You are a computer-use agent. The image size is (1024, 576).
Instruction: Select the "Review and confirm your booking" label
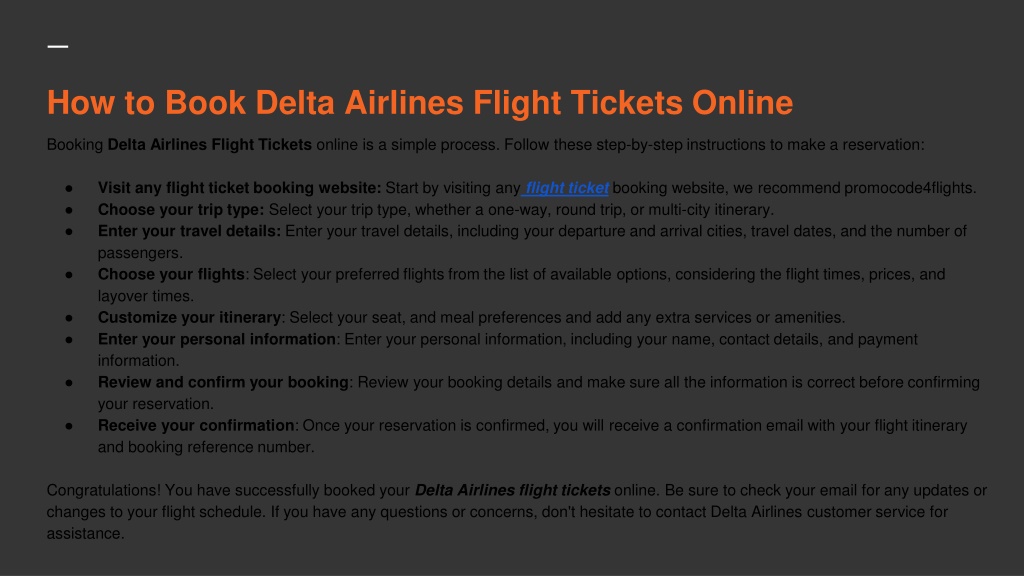click(223, 383)
